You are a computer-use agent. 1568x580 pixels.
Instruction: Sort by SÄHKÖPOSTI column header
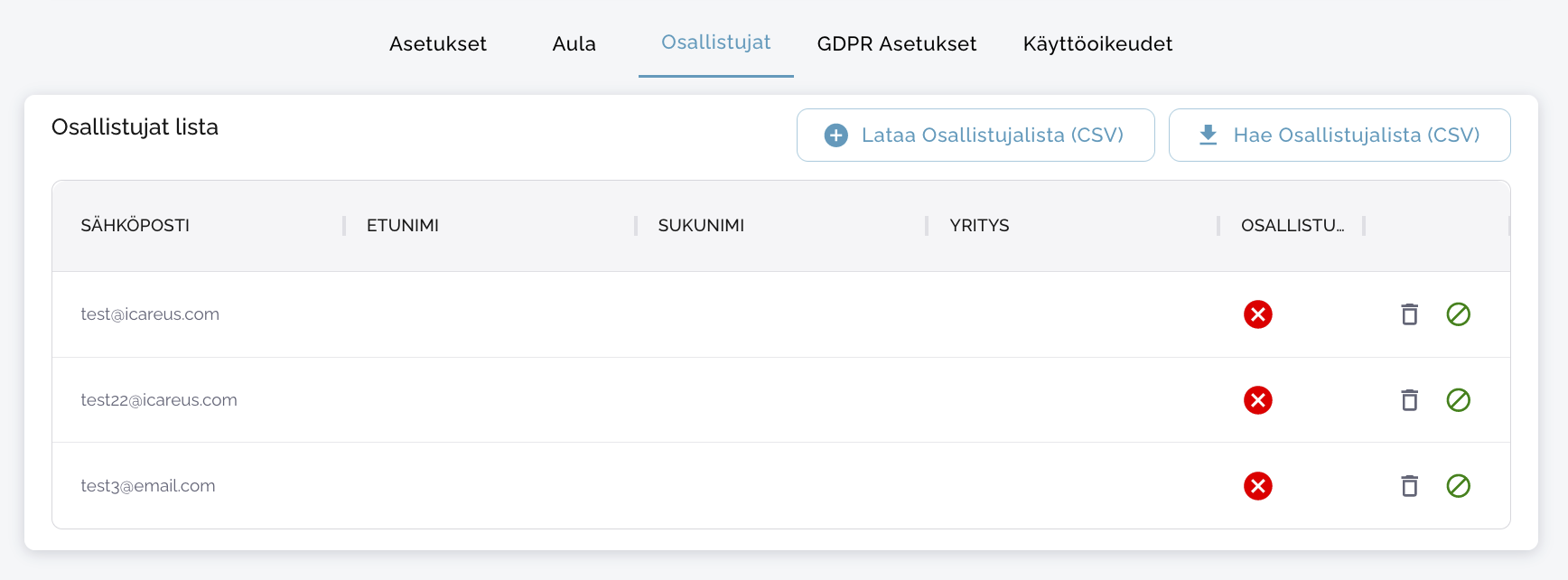pos(135,226)
